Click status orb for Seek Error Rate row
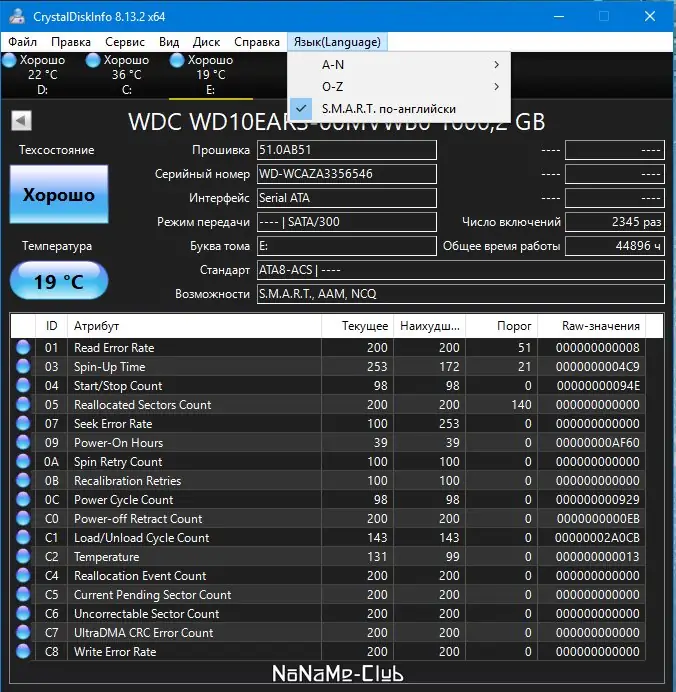 click(23, 424)
